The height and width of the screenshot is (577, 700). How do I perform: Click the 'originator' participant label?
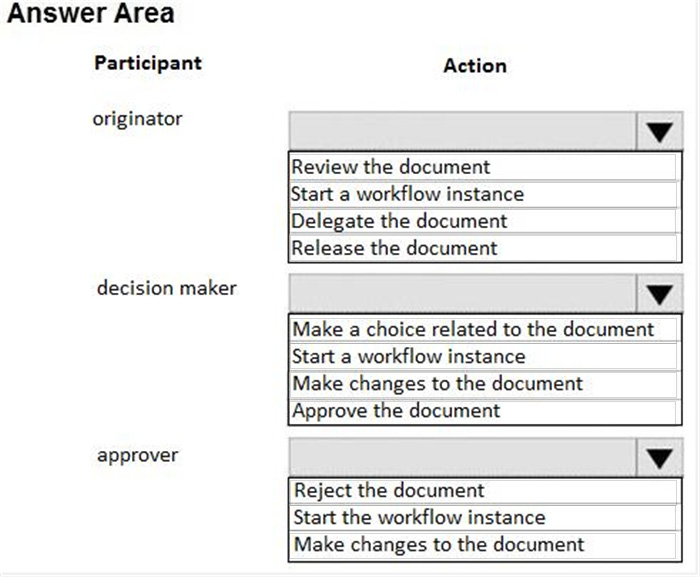tap(138, 119)
